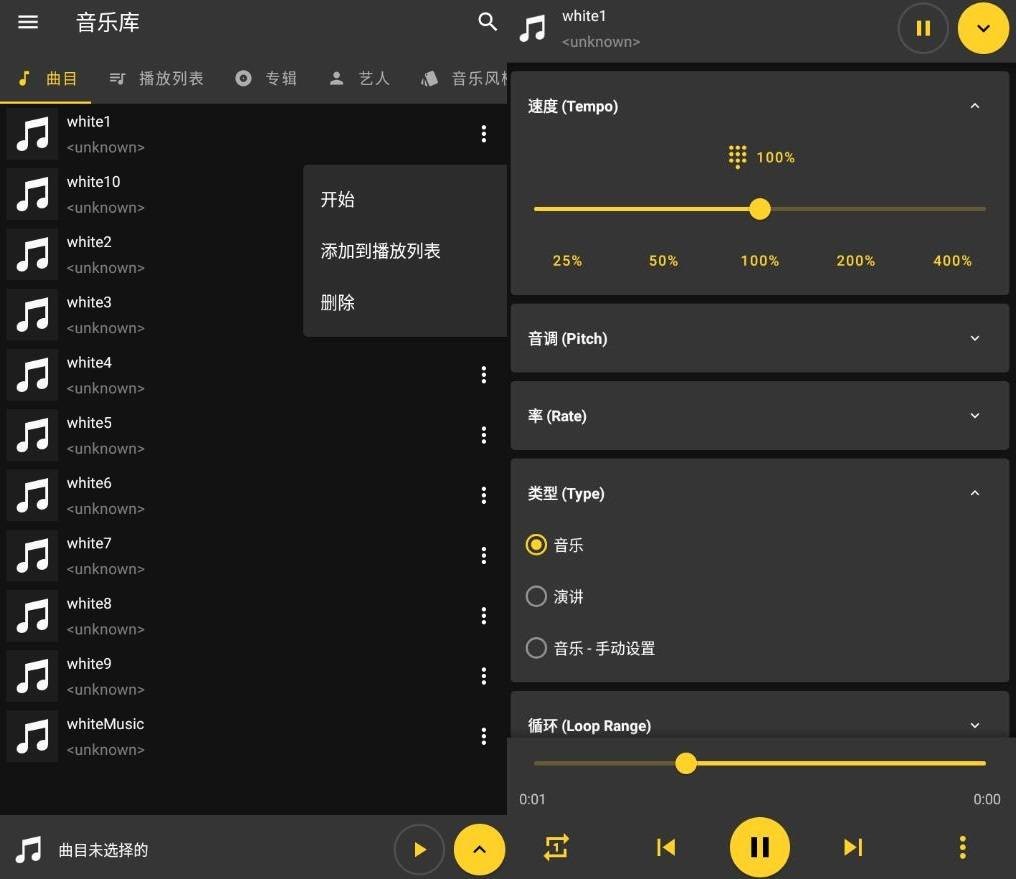Expand the 率 (Rate) section
Viewport: 1017px width, 879px height.
975,416
